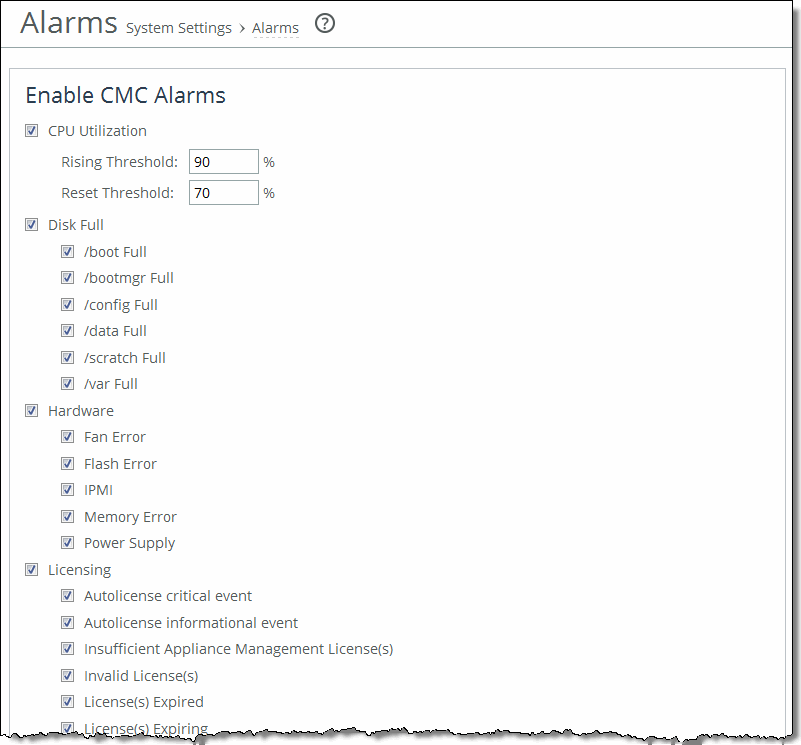
Task: Disable the Licensing alarm category
Action: (31, 569)
